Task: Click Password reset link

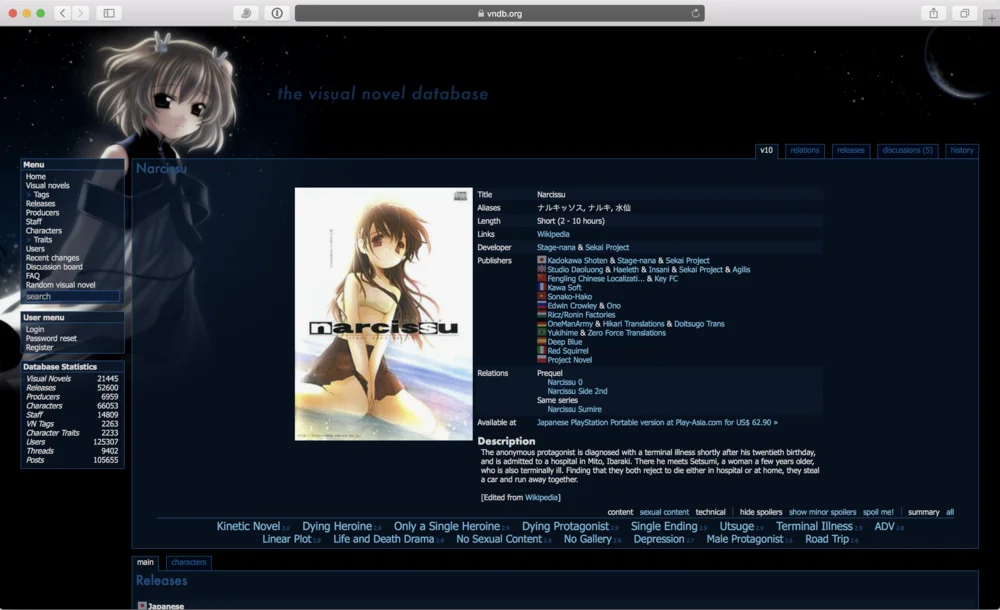Action: (51, 338)
